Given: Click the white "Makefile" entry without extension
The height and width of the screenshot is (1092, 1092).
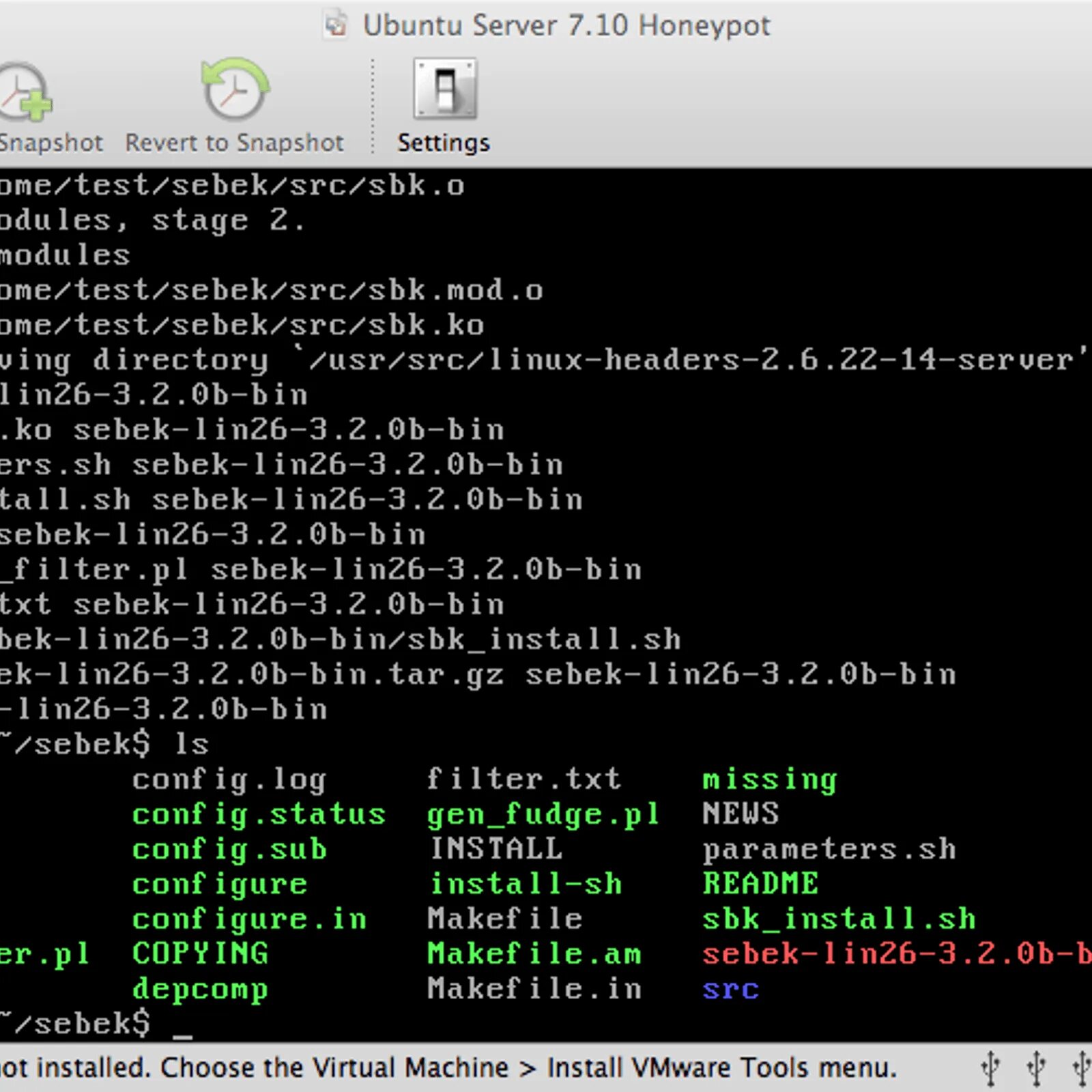Looking at the screenshot, I should click(x=505, y=919).
